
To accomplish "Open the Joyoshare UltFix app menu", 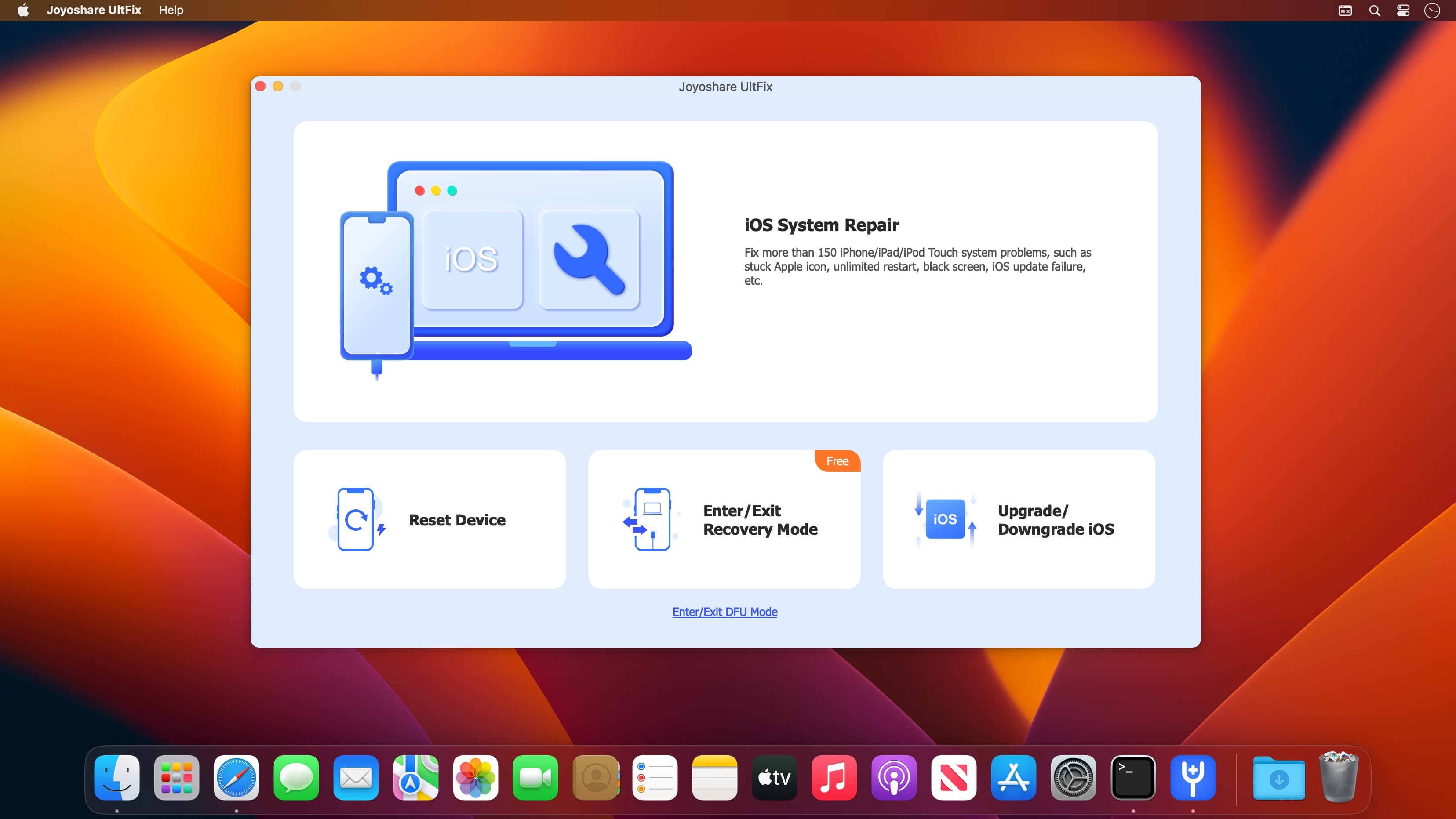I will click(x=94, y=10).
